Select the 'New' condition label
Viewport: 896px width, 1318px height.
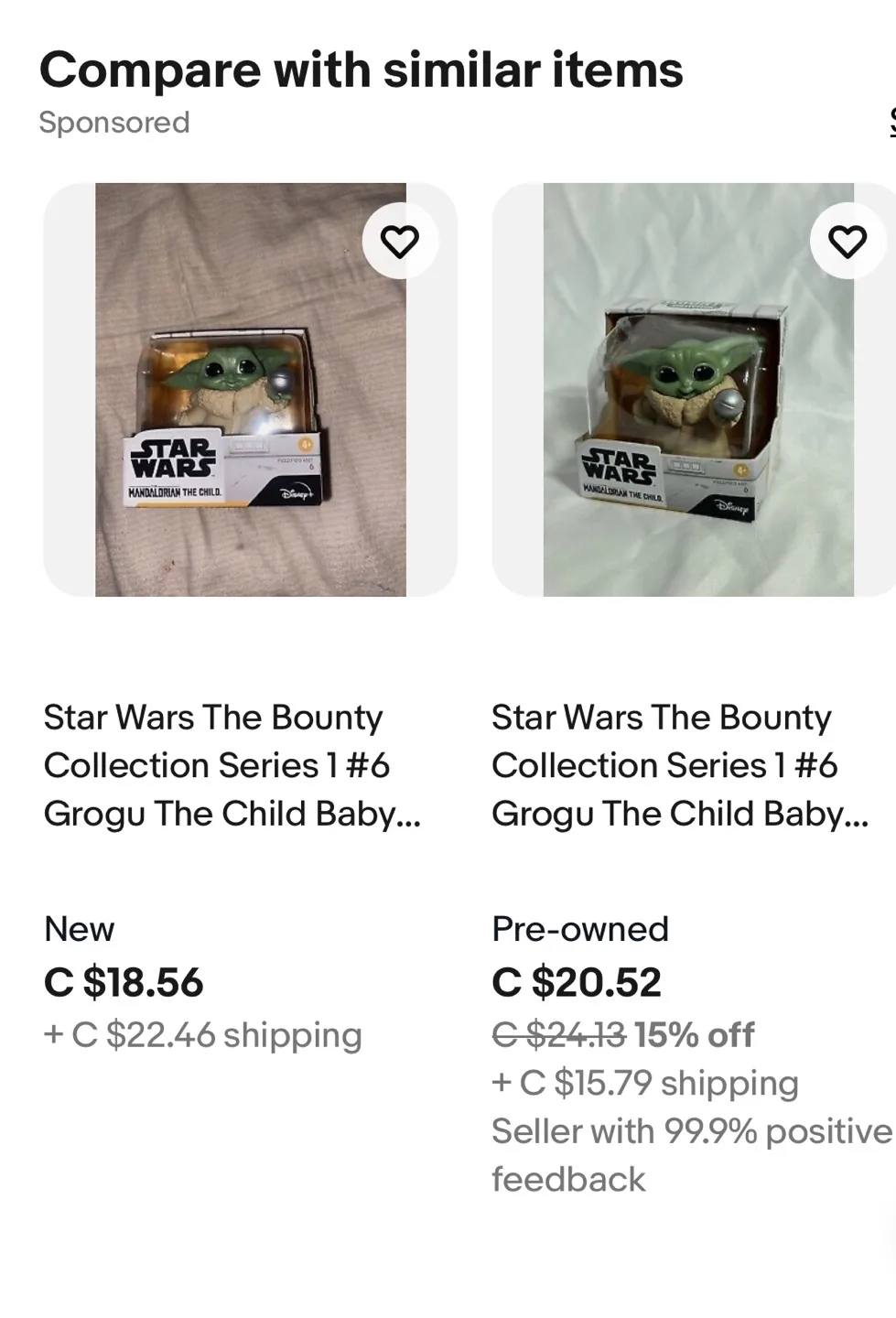(x=78, y=930)
